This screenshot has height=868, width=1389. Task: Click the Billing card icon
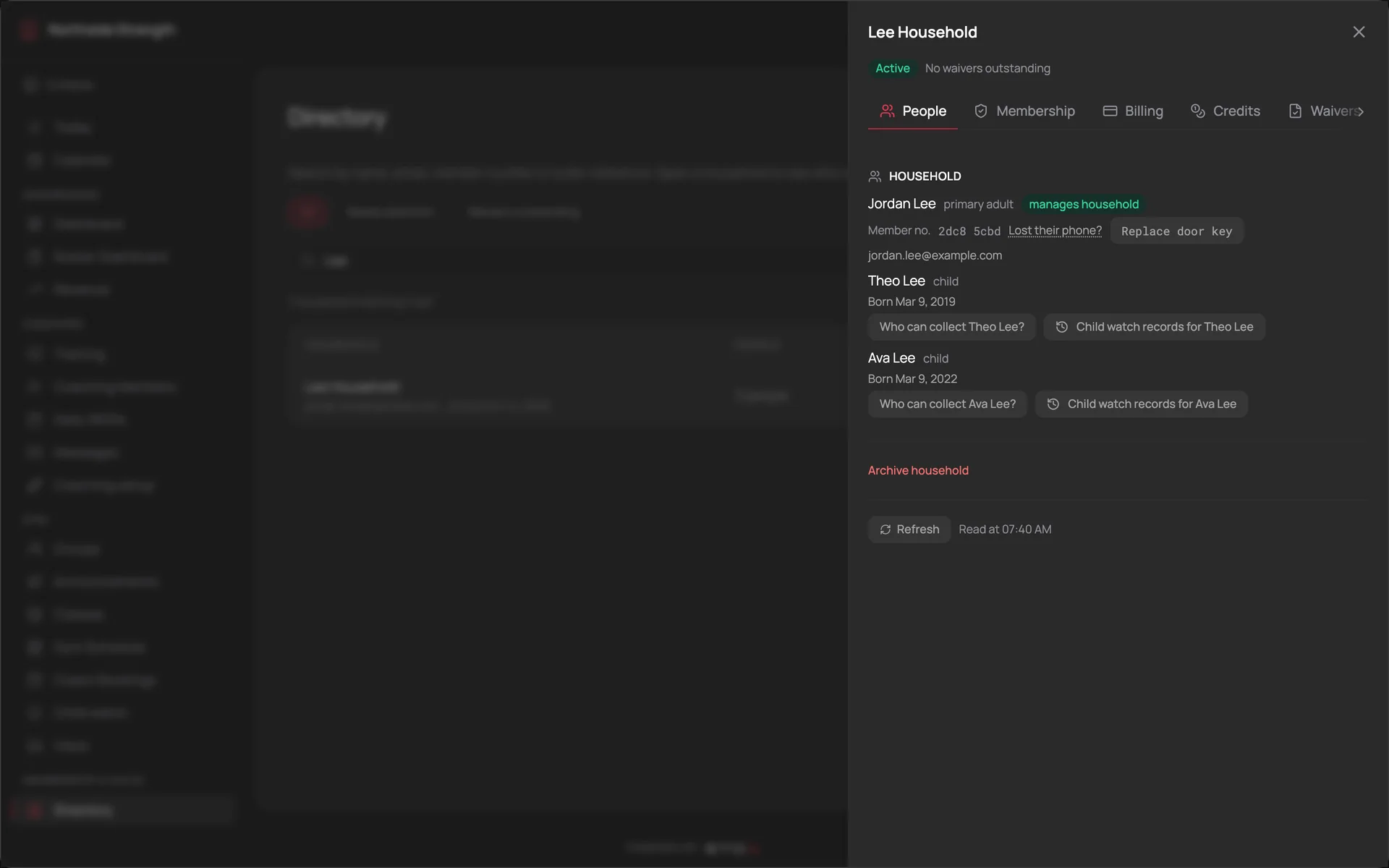pos(1110,111)
